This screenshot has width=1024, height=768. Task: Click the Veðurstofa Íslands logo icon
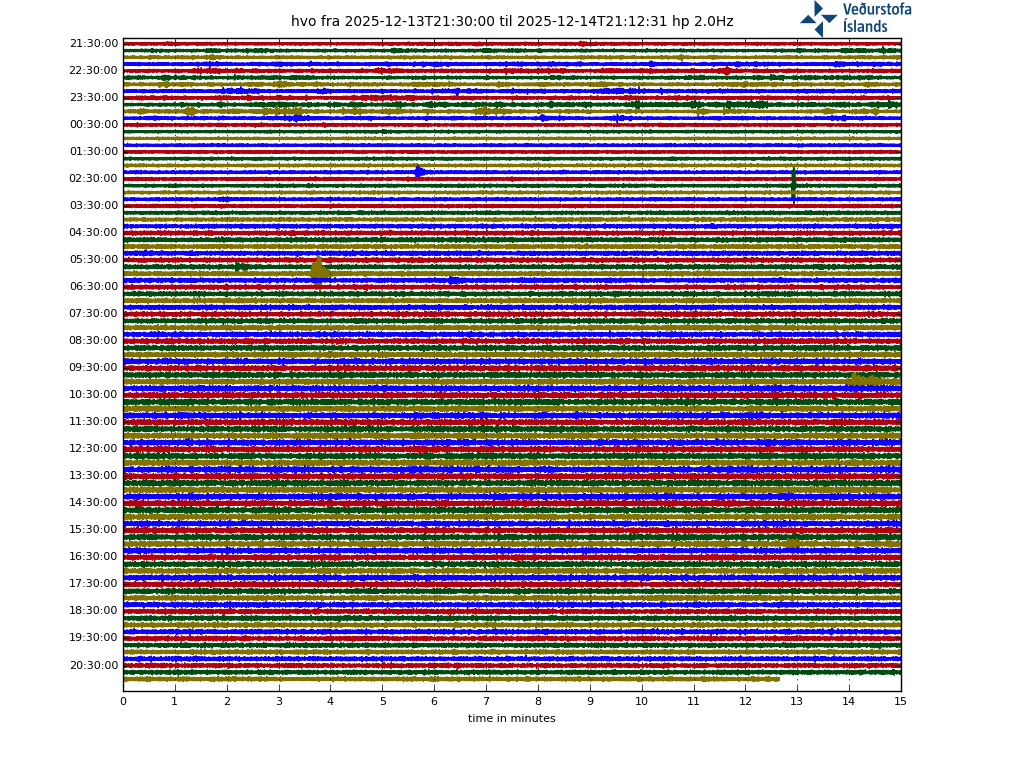(x=818, y=19)
